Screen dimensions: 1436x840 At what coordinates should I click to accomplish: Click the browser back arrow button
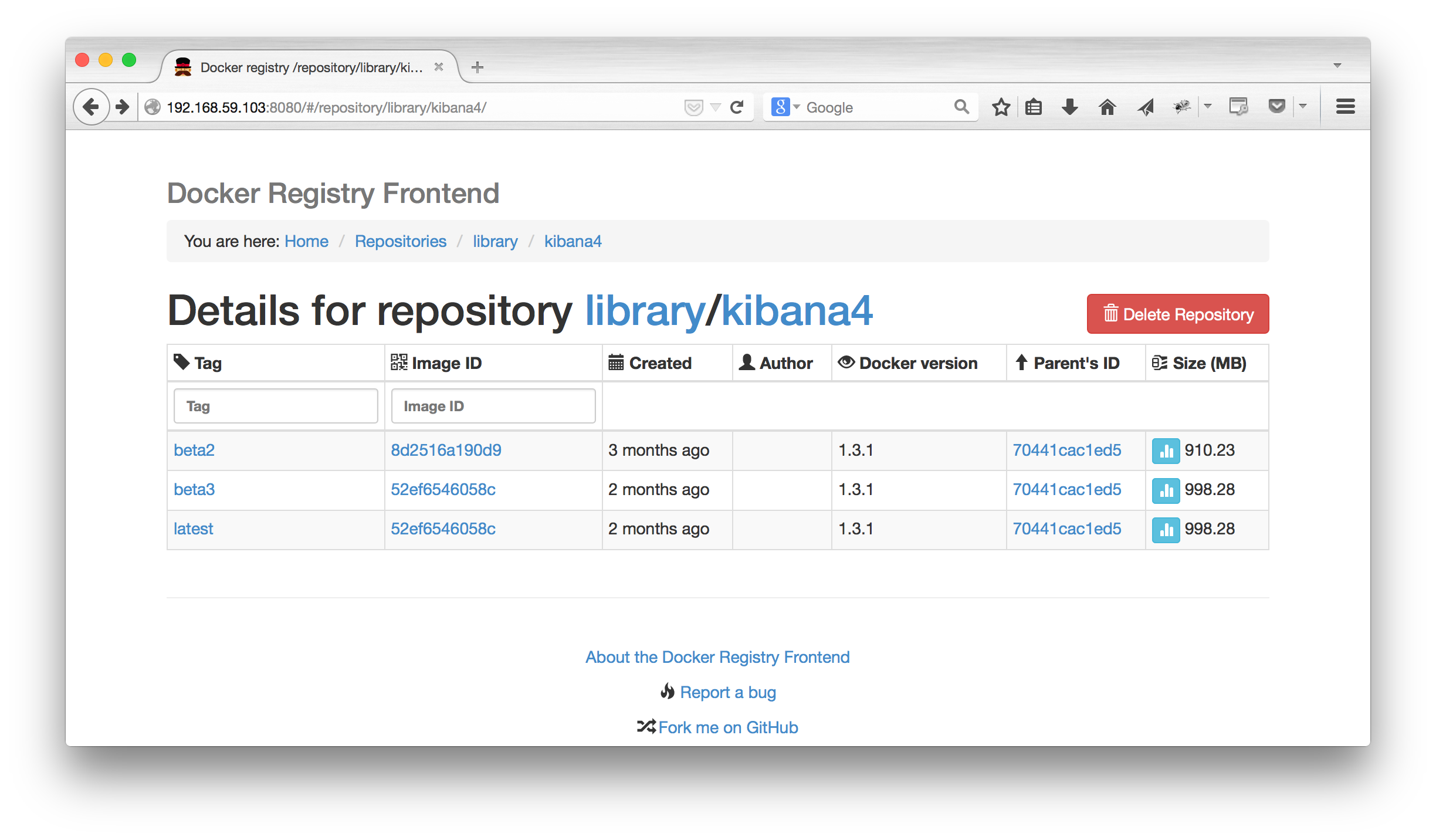[91, 107]
